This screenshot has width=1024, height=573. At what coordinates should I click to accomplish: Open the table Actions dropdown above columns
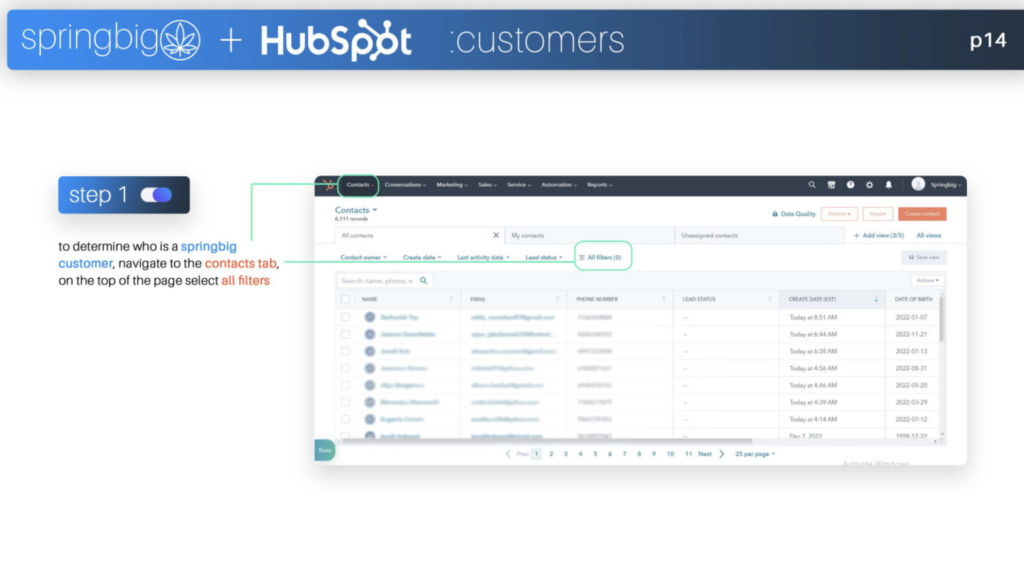point(927,280)
